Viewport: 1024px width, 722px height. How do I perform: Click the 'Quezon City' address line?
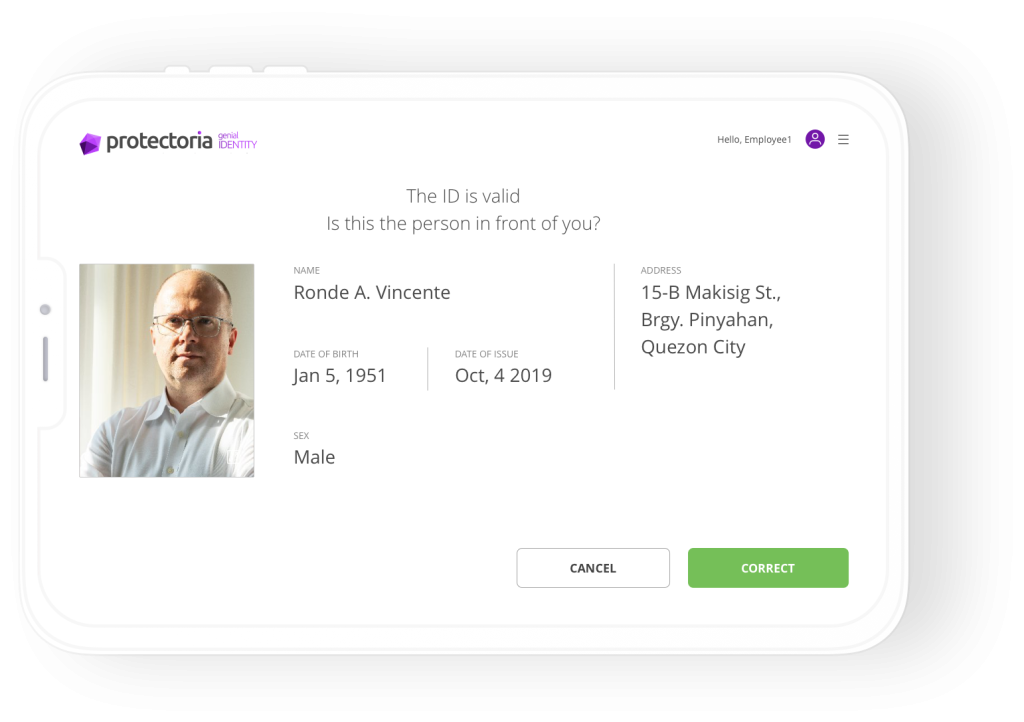click(x=693, y=347)
